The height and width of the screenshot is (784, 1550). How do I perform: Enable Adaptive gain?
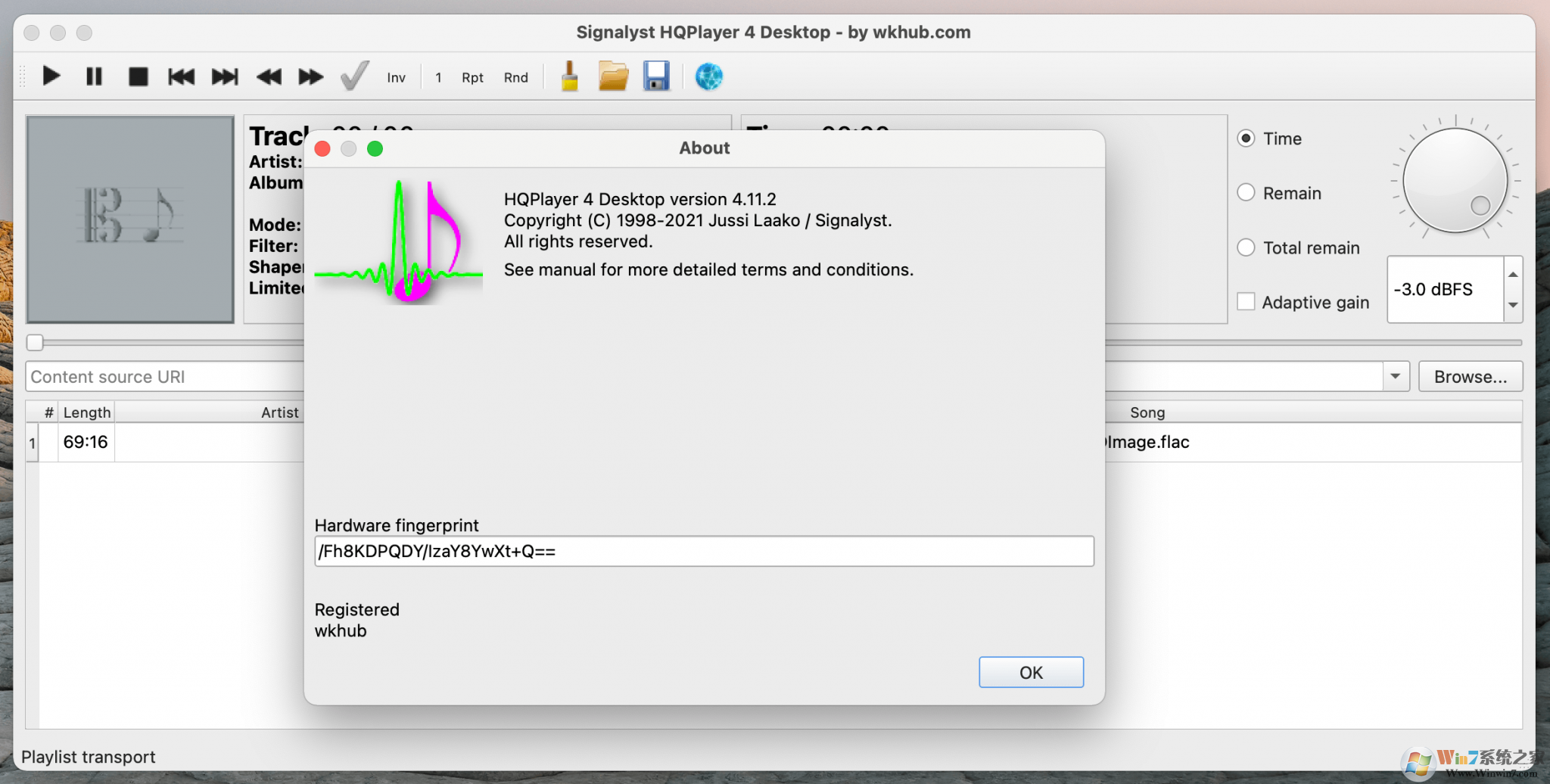pyautogui.click(x=1246, y=300)
